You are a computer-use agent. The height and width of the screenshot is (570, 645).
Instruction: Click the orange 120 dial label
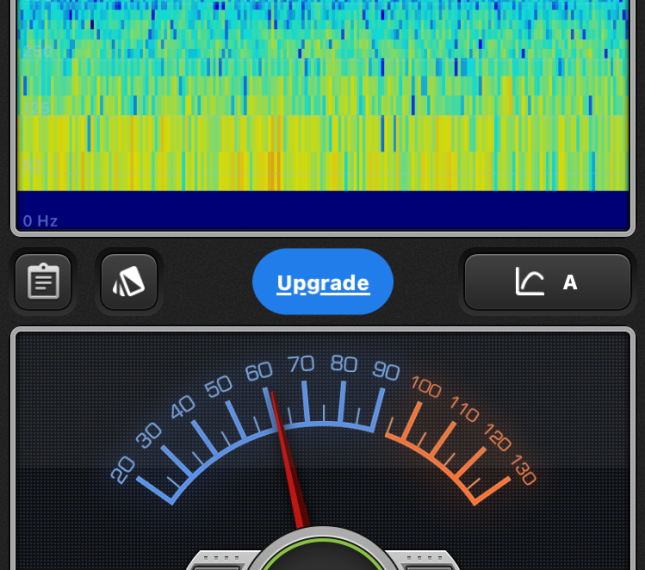click(497, 435)
